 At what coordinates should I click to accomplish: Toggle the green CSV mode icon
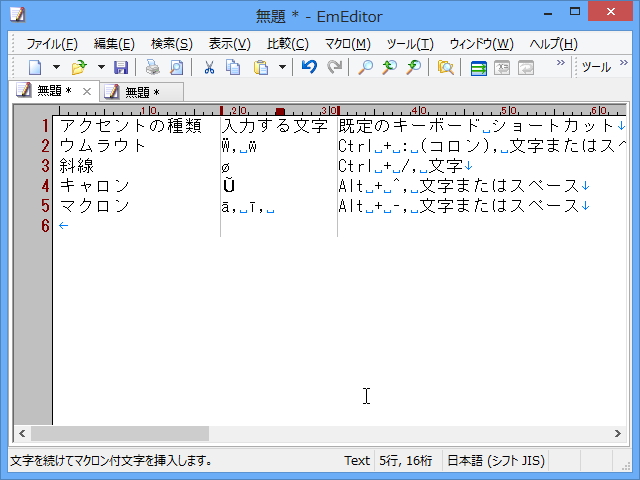[x=478, y=68]
